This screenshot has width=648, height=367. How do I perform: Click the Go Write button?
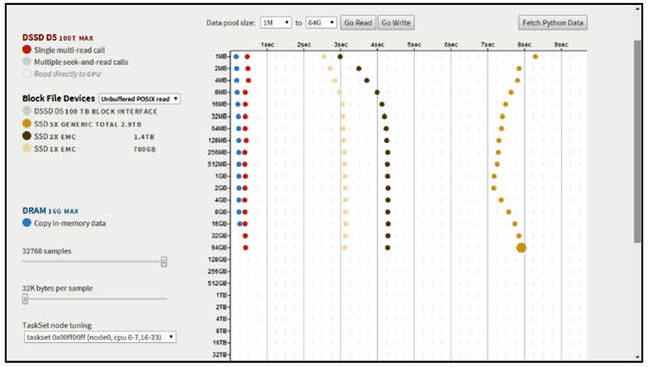point(396,23)
